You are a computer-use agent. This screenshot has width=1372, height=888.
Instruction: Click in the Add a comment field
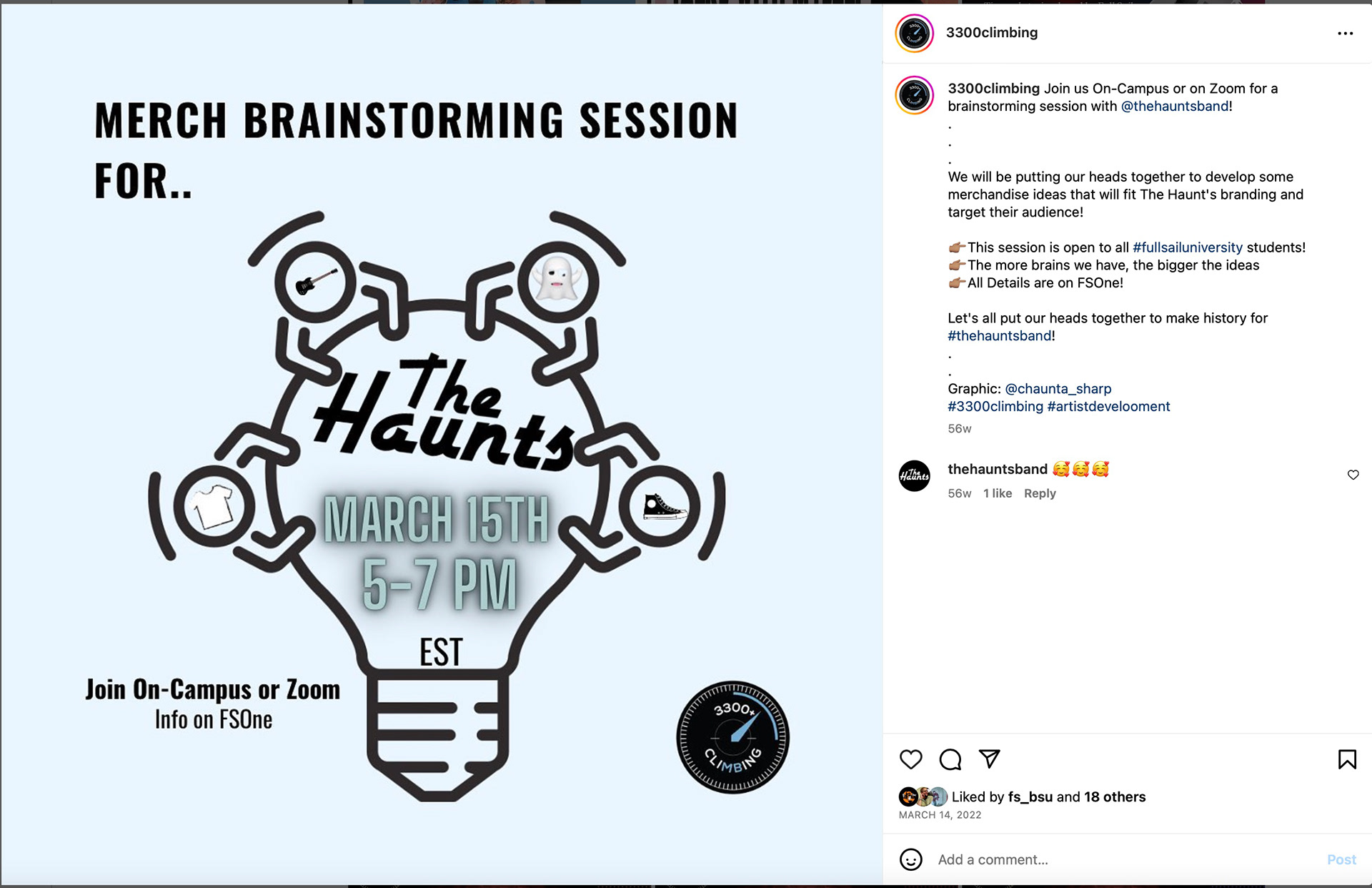[1125, 859]
